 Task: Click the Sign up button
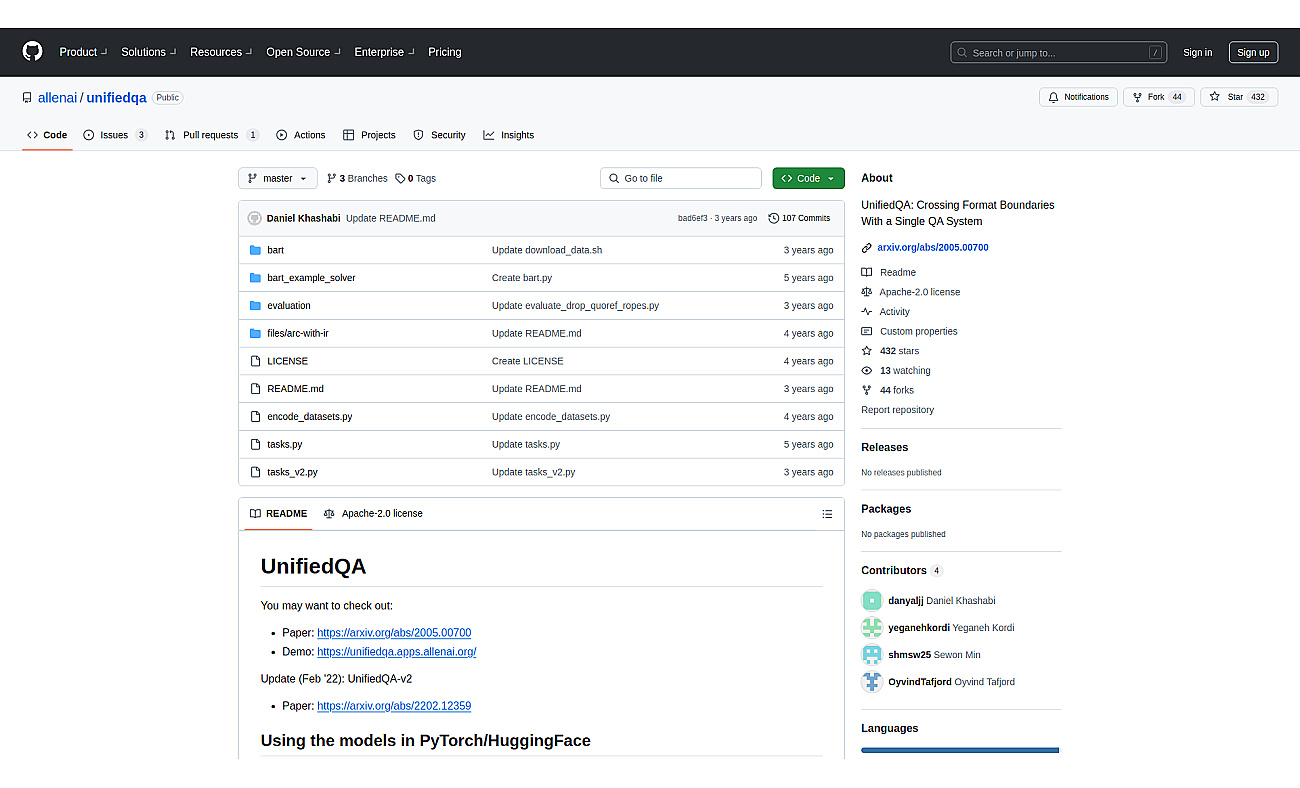point(1253,53)
